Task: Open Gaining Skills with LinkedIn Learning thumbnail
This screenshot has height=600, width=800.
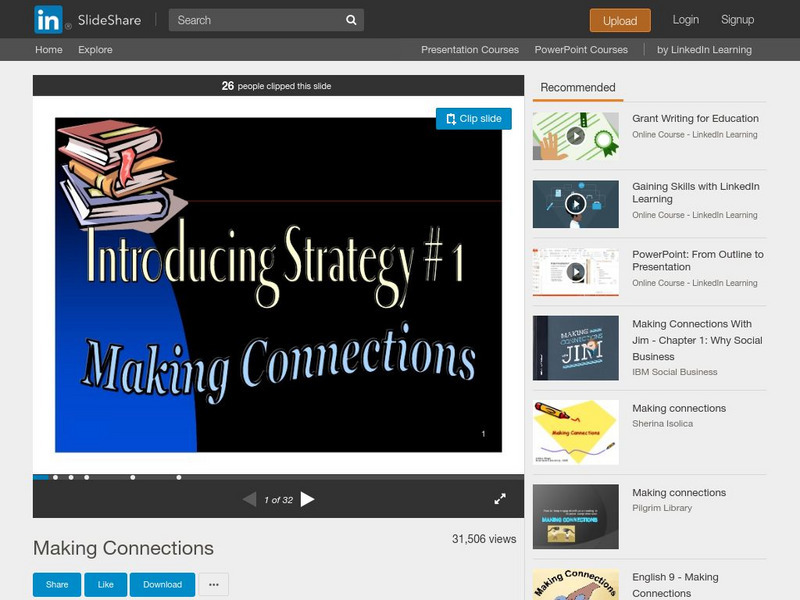Action: tap(576, 204)
